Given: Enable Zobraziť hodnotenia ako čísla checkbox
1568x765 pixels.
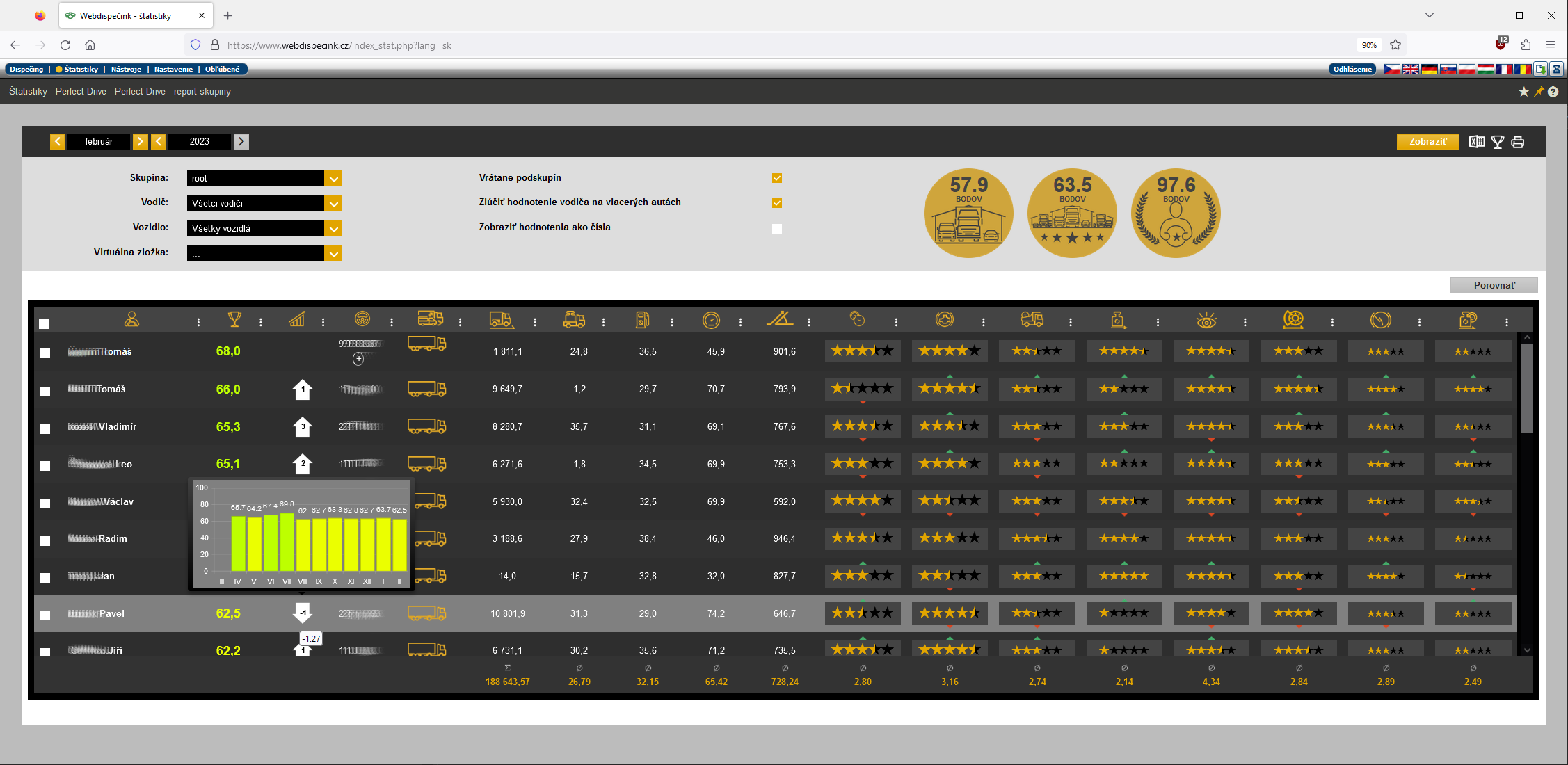Looking at the screenshot, I should (x=777, y=229).
